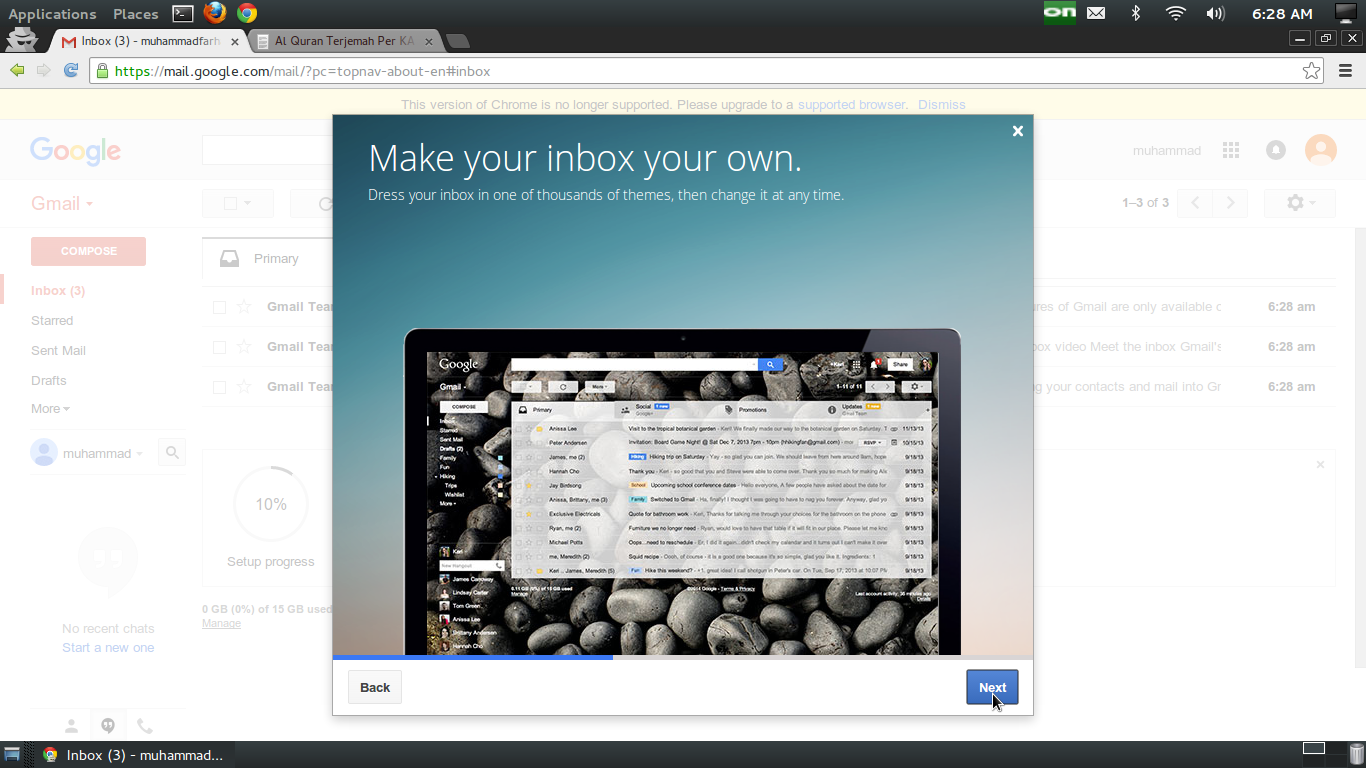Open the volume speaker tray icon
The height and width of the screenshot is (768, 1366).
point(1215,13)
